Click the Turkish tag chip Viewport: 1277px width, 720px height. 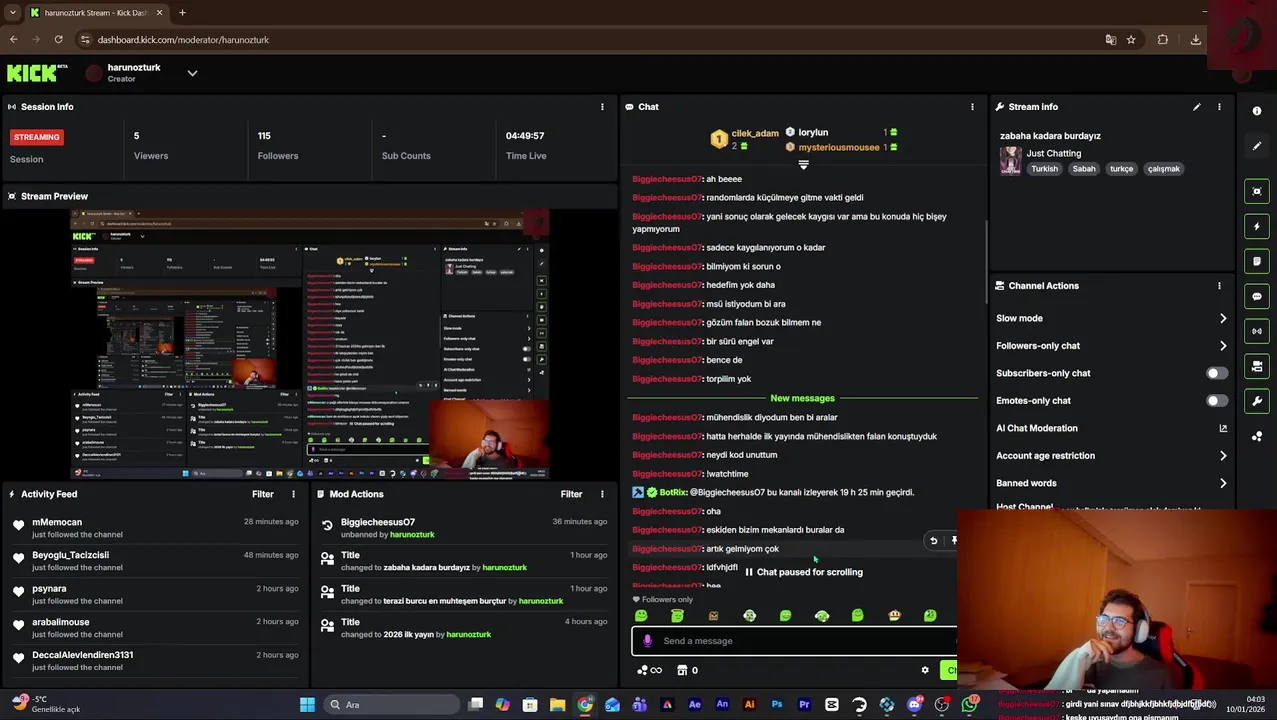(1044, 169)
